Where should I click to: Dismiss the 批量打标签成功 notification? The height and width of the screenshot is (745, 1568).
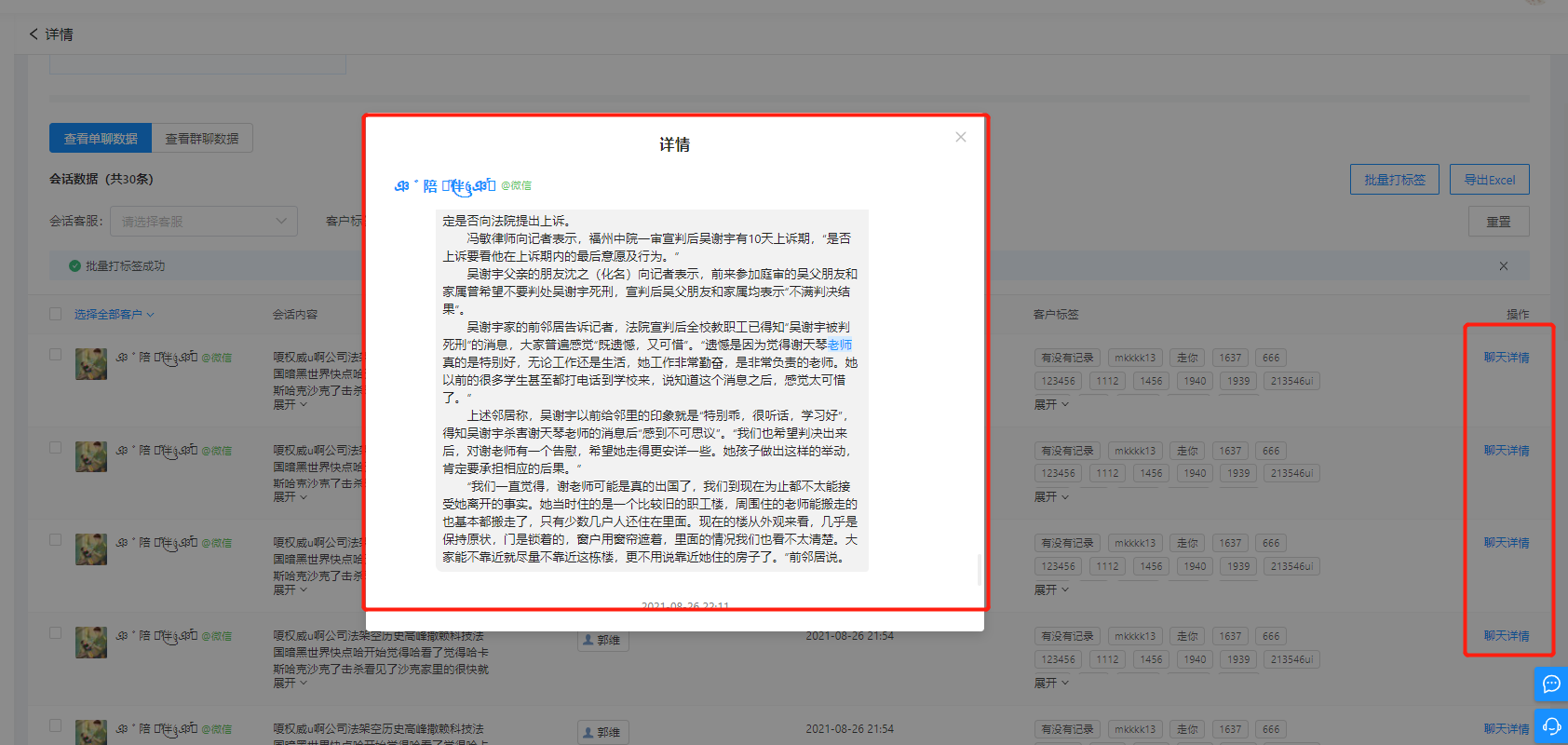click(x=1504, y=266)
